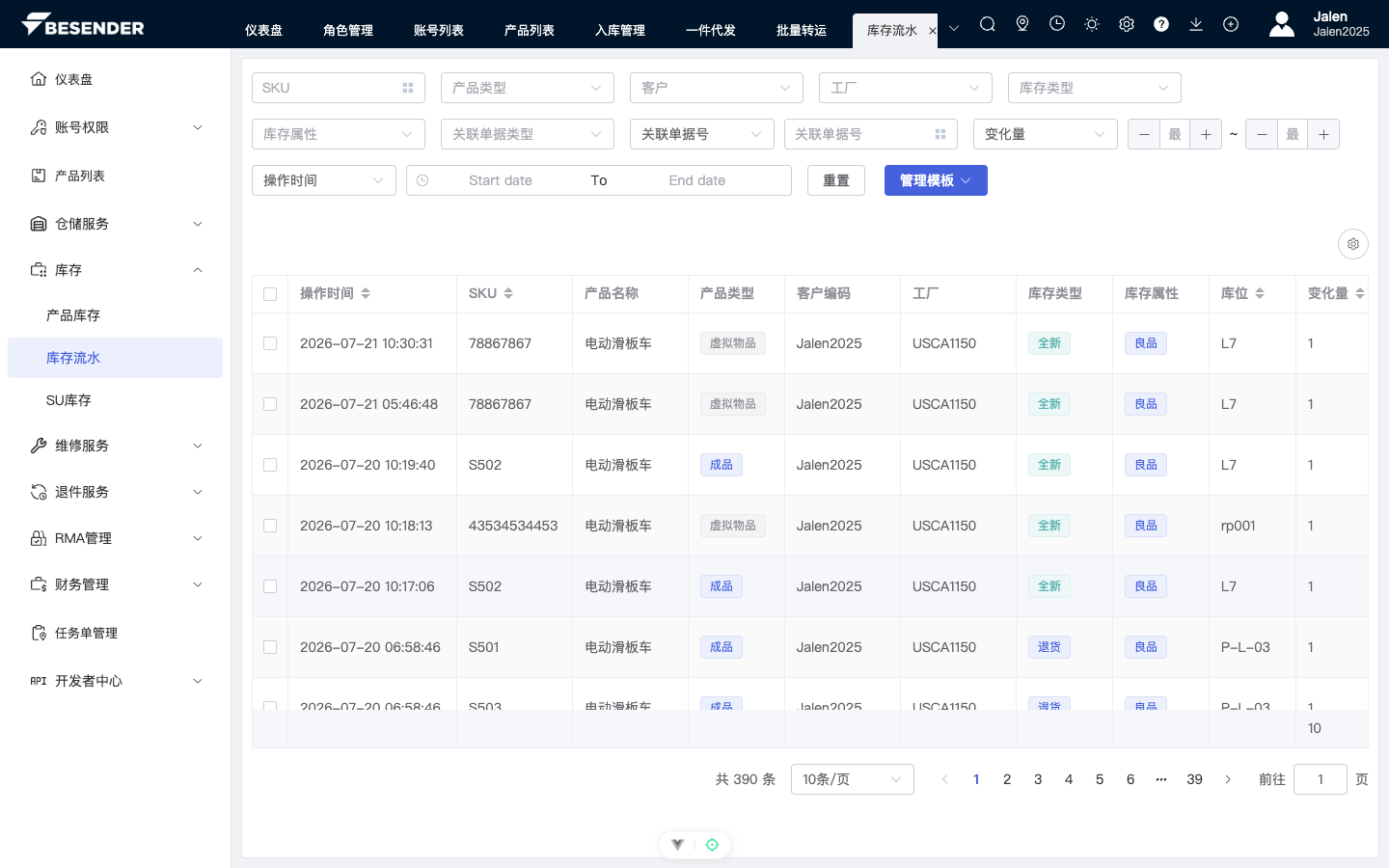
Task: Open the 10条/页 page size dropdown
Action: 853,779
